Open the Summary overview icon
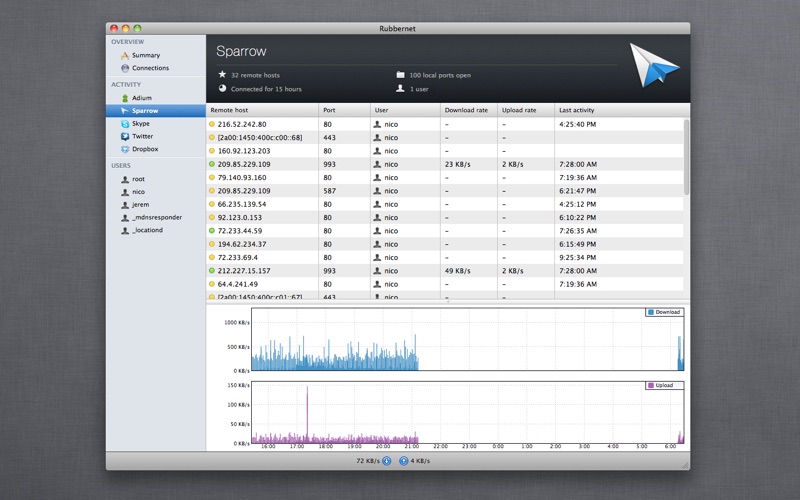The image size is (800, 500). [x=124, y=55]
